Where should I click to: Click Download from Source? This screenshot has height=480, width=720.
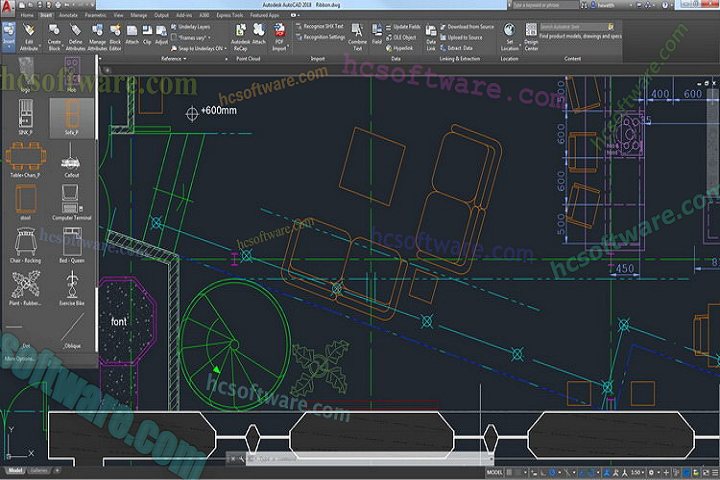point(467,27)
